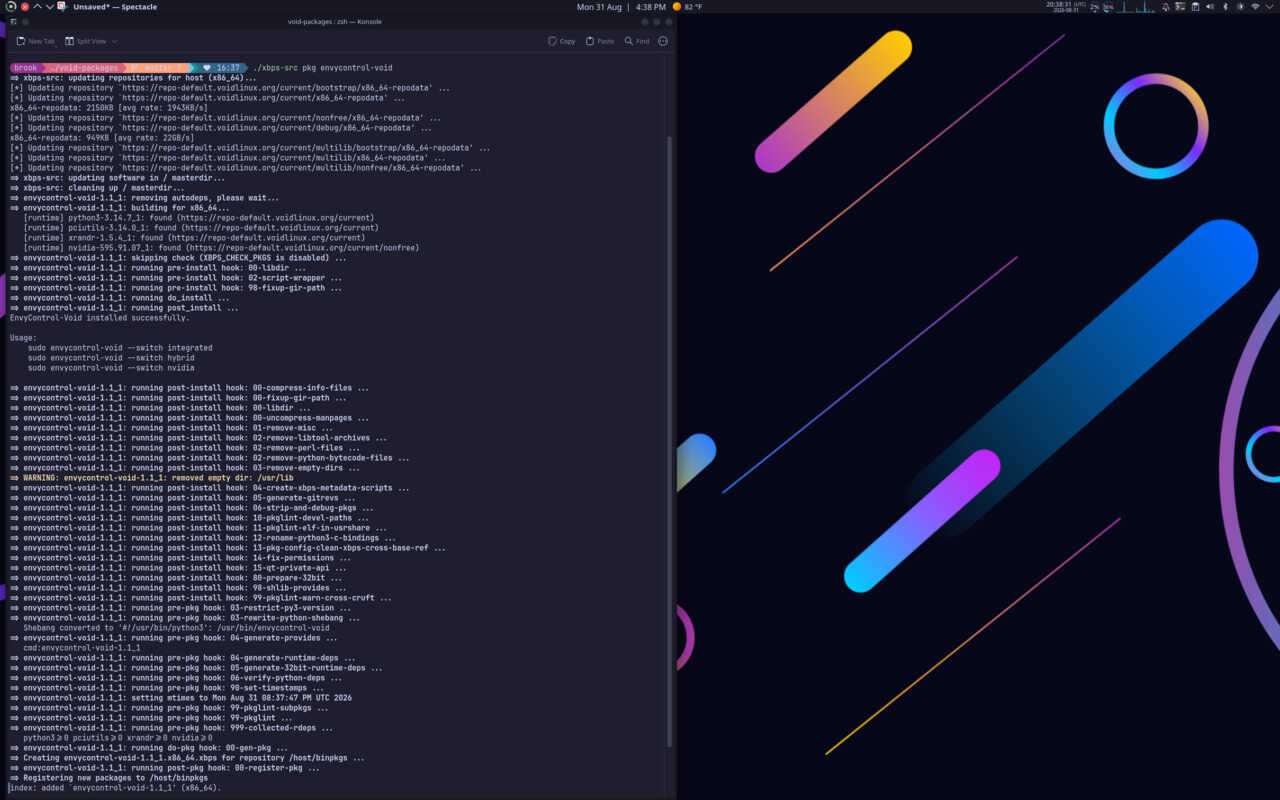Open the system monitor graph widget

pos(1138,7)
